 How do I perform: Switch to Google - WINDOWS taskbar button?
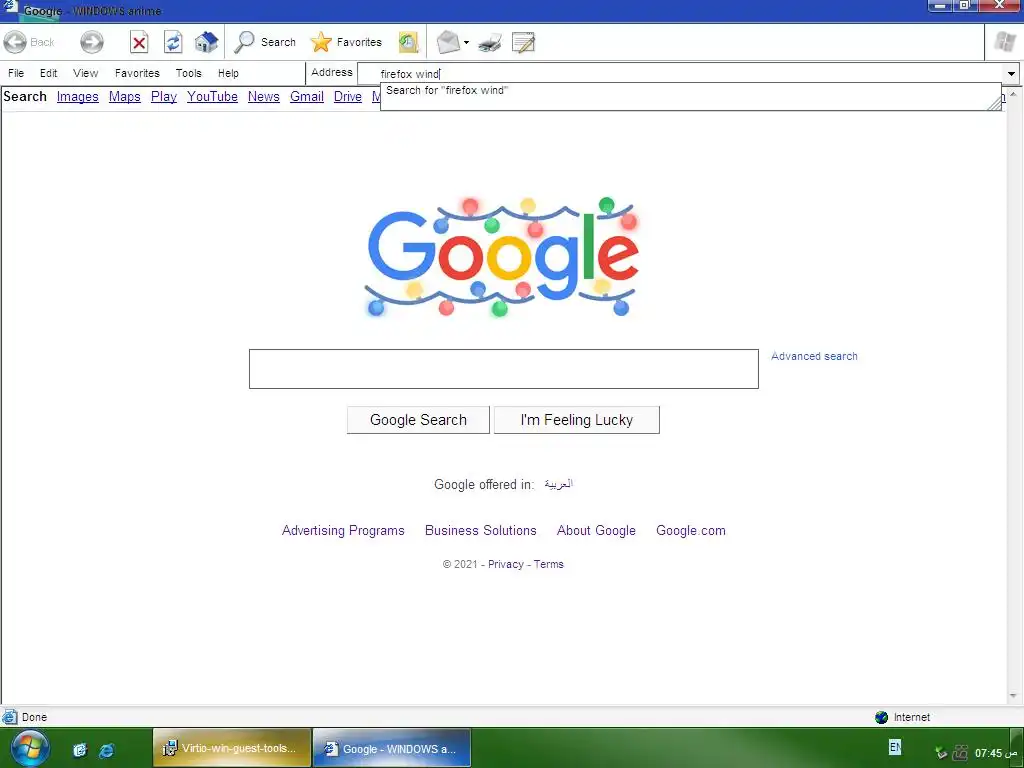(392, 748)
